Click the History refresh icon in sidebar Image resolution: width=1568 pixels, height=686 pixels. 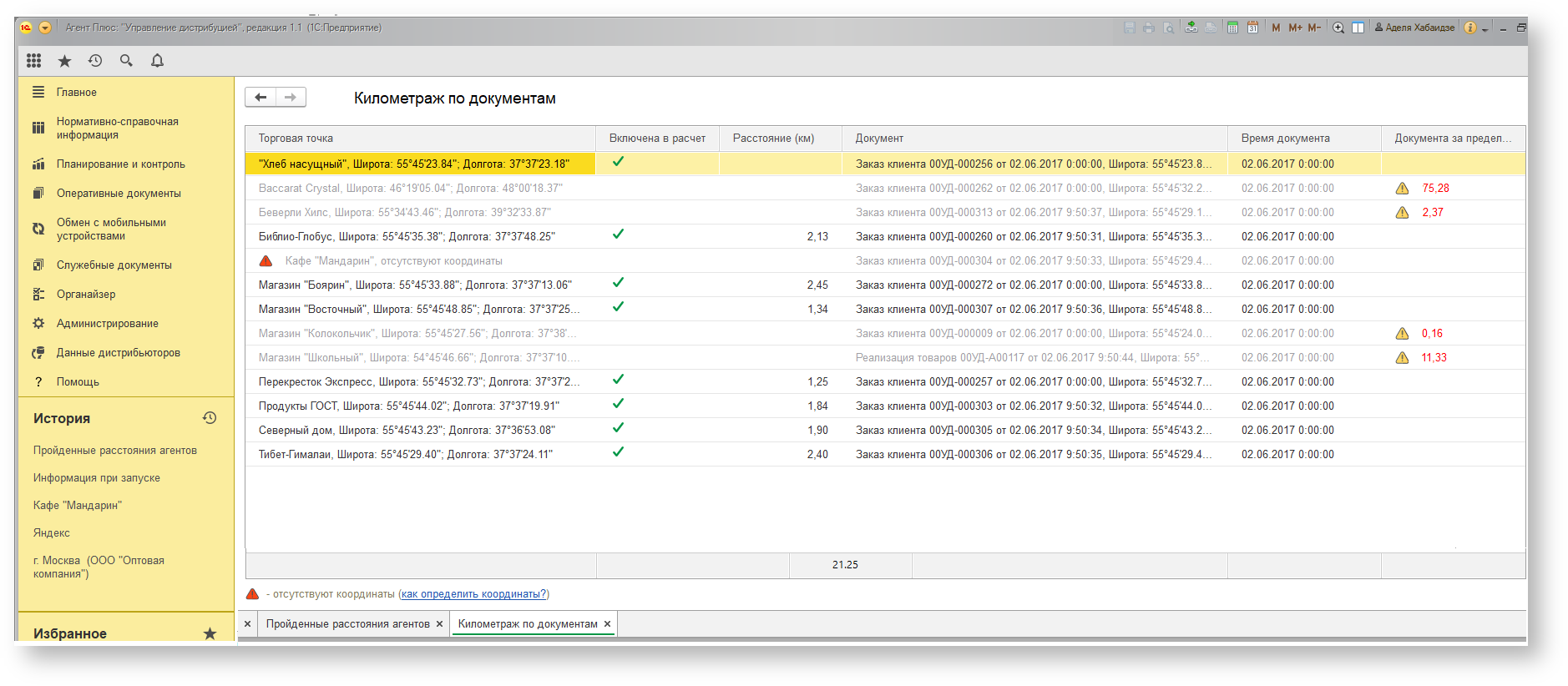[210, 417]
